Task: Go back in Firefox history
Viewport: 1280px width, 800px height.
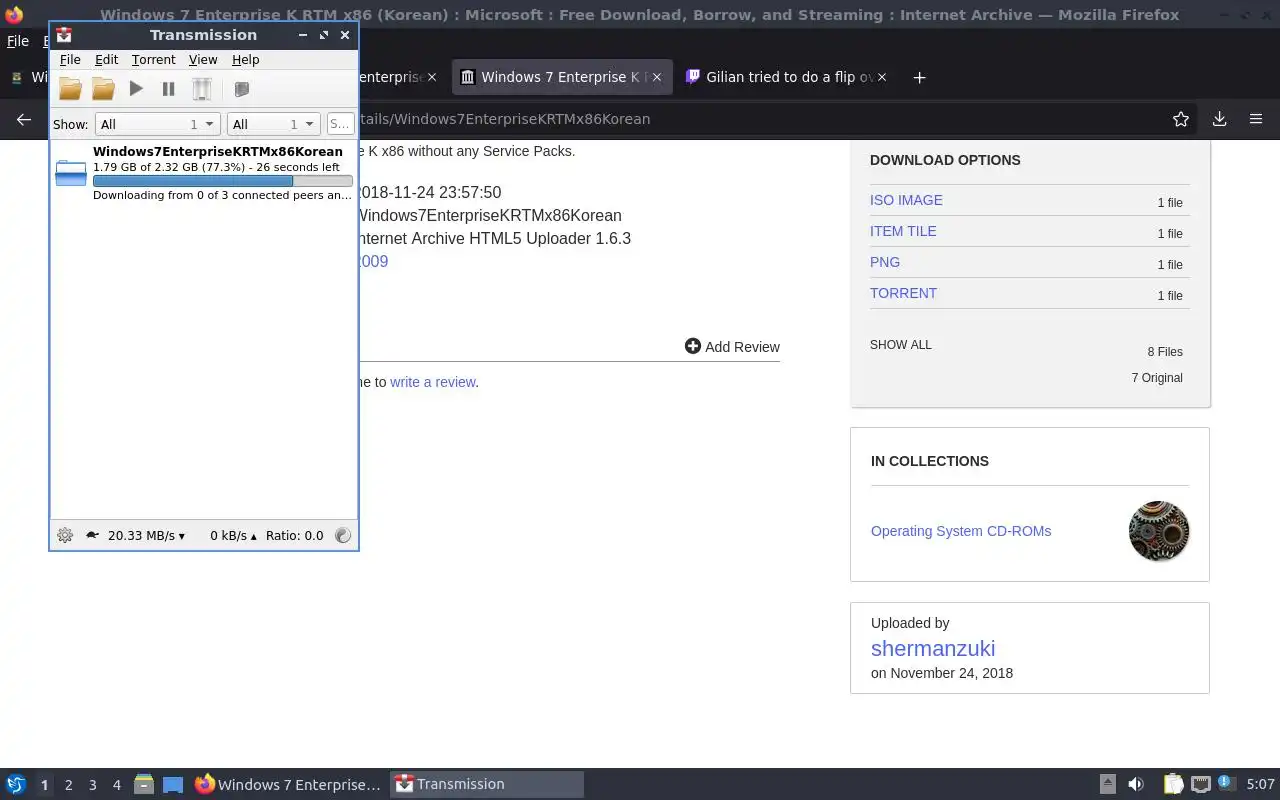Action: (24, 119)
